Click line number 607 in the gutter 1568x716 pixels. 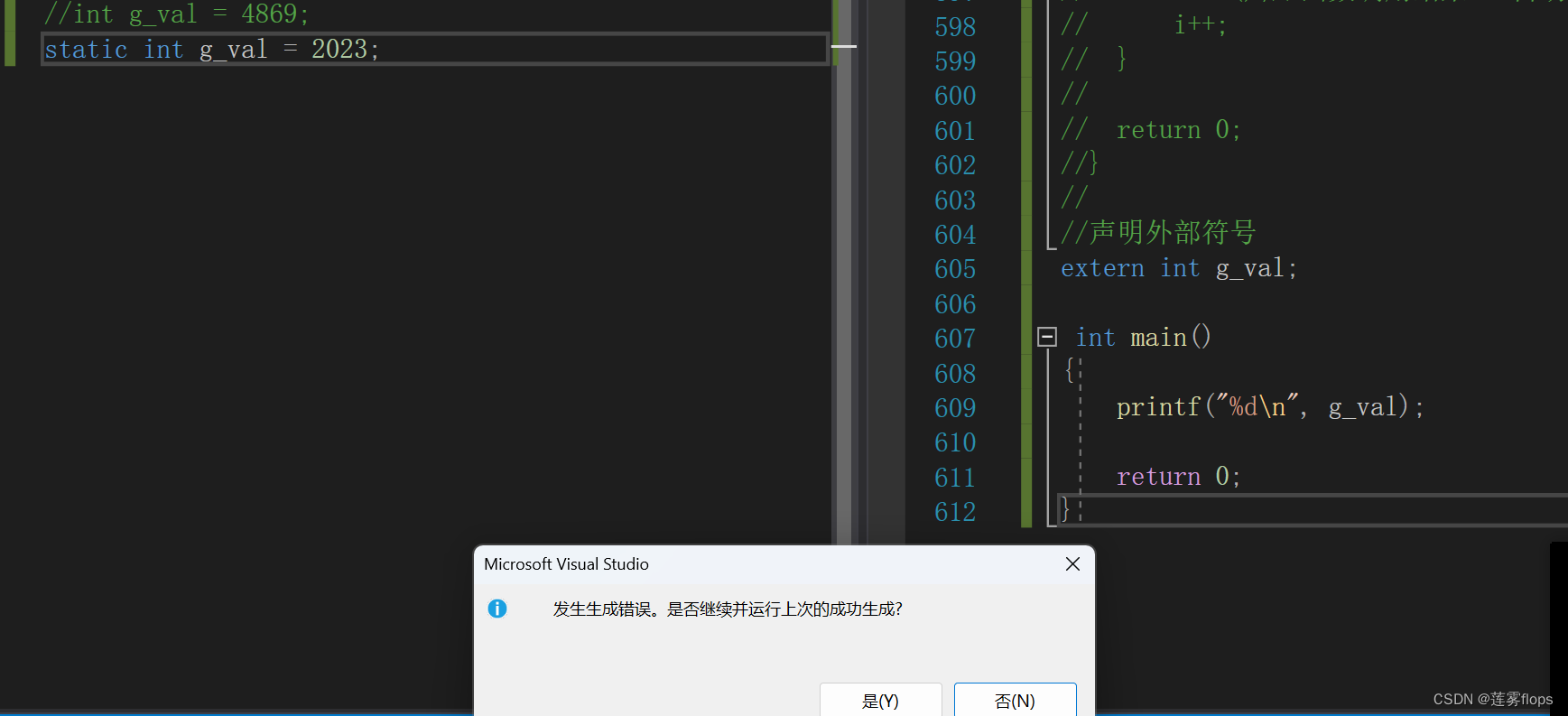(955, 339)
